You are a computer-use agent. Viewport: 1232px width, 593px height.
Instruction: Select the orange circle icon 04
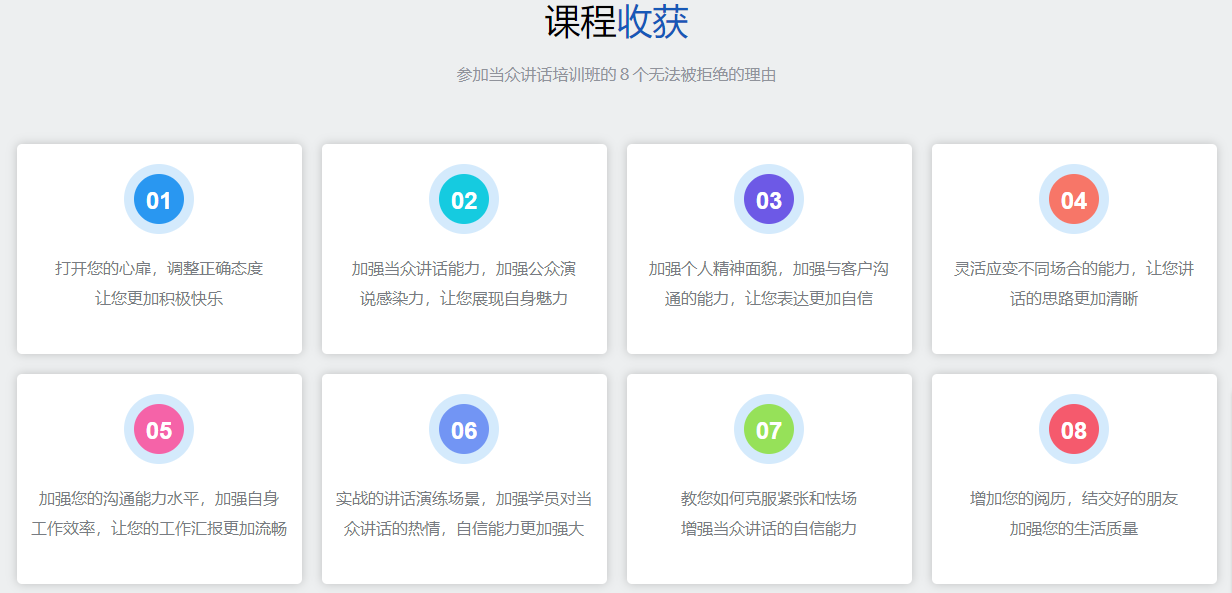coord(1073,198)
